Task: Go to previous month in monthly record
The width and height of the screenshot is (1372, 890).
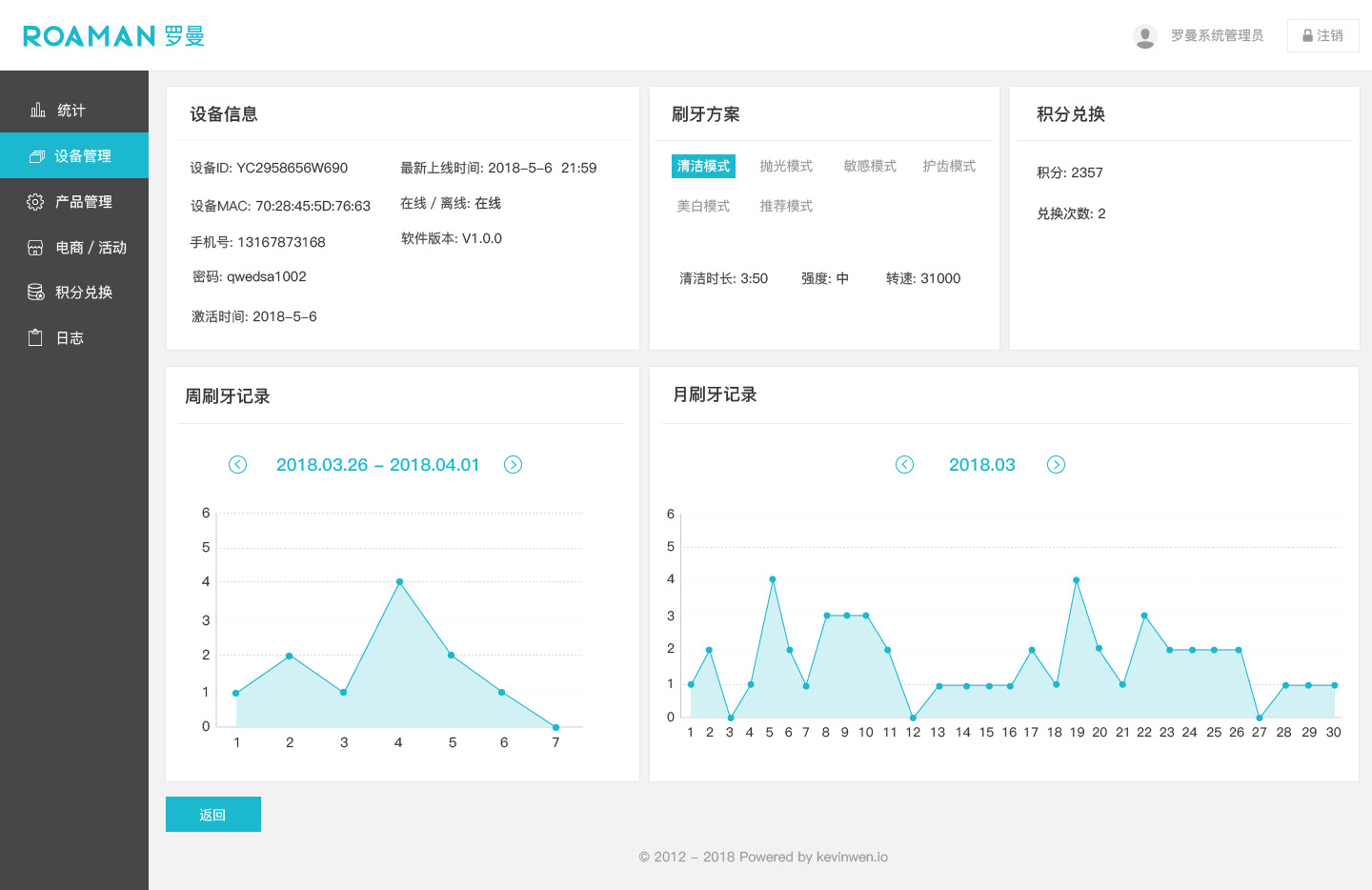Action: (905, 465)
